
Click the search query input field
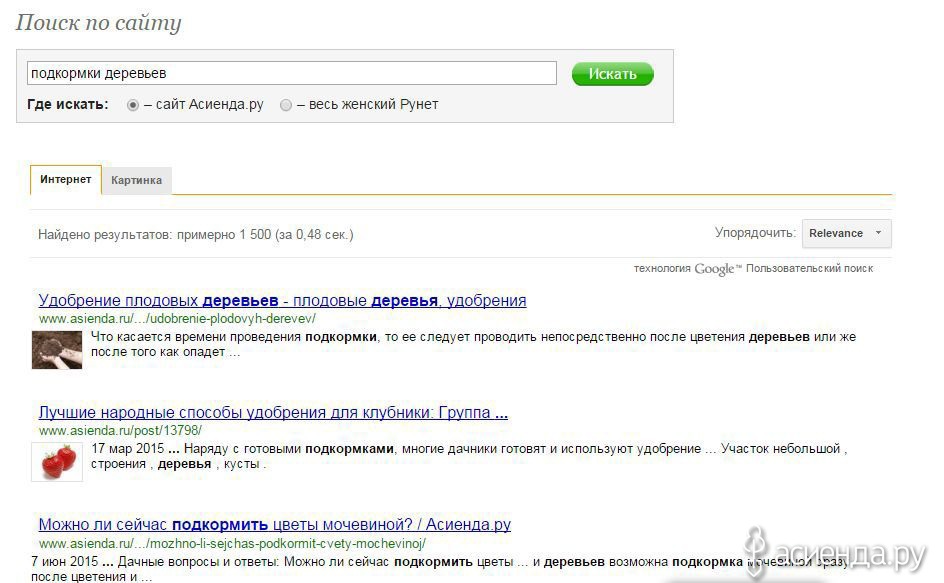tap(291, 73)
